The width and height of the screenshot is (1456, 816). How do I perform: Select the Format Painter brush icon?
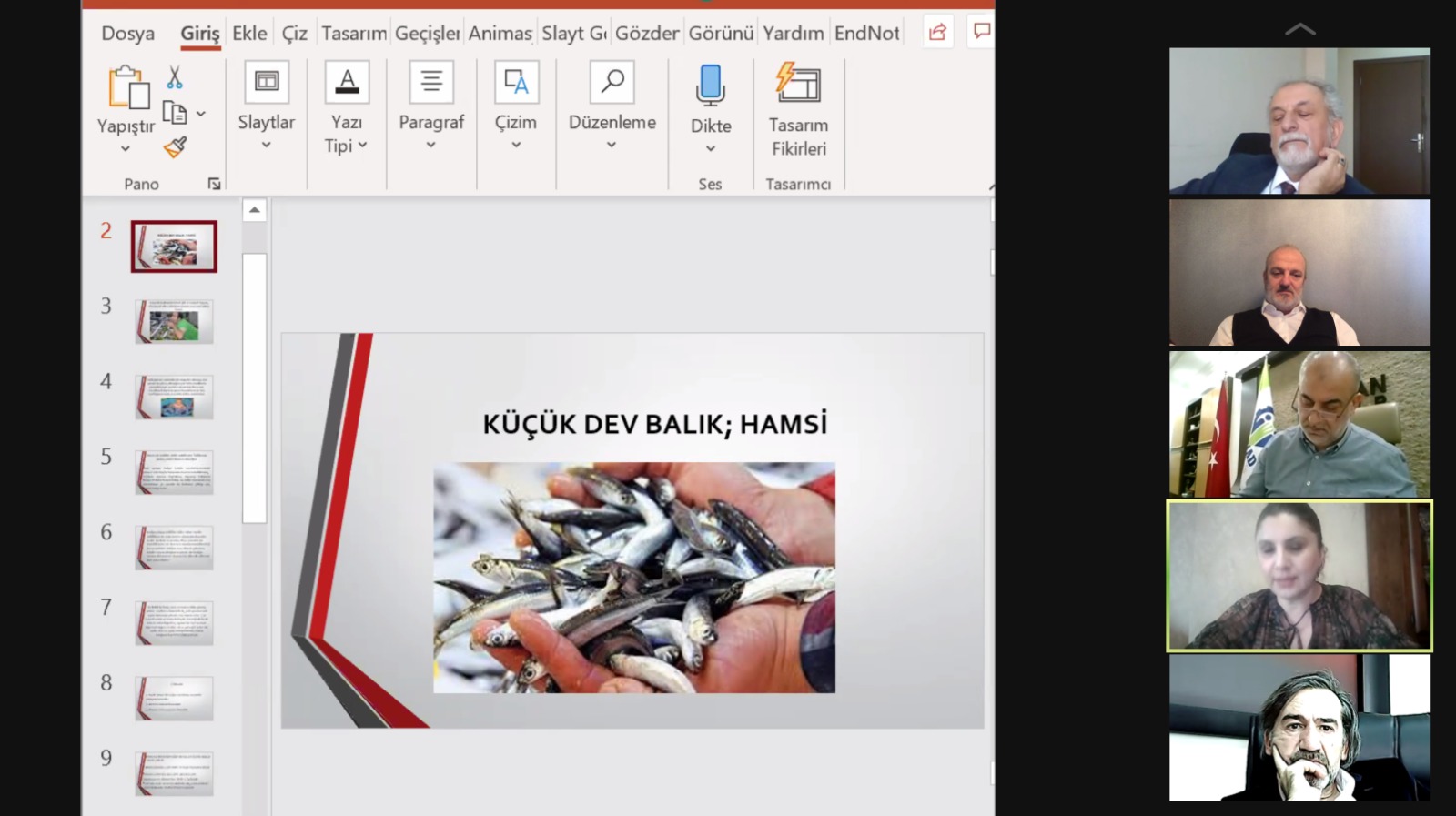176,146
